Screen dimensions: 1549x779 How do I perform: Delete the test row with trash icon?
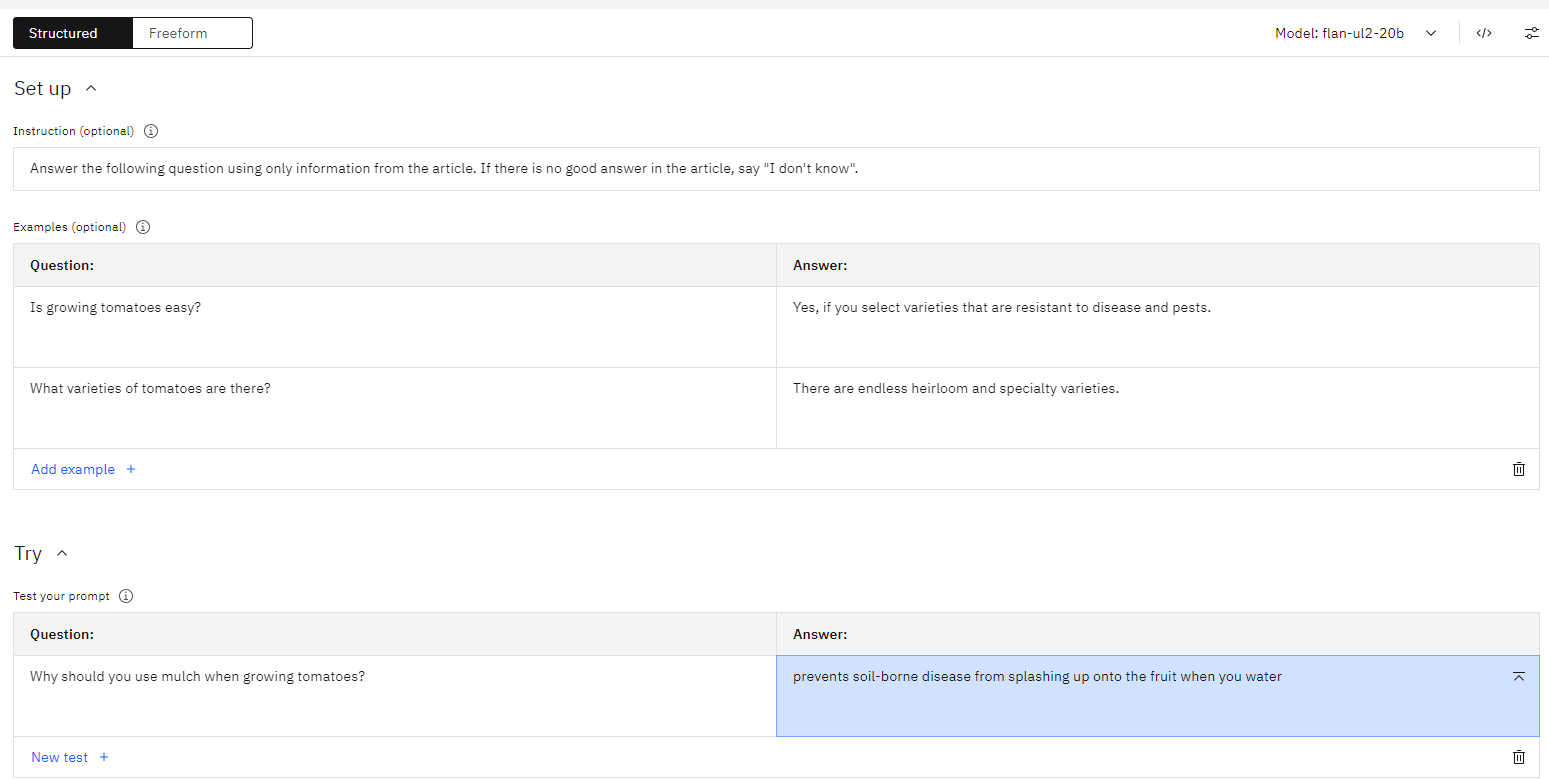coord(1519,757)
